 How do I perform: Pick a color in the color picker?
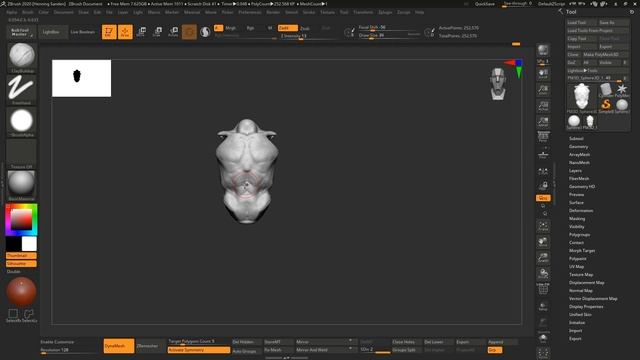coord(21,220)
